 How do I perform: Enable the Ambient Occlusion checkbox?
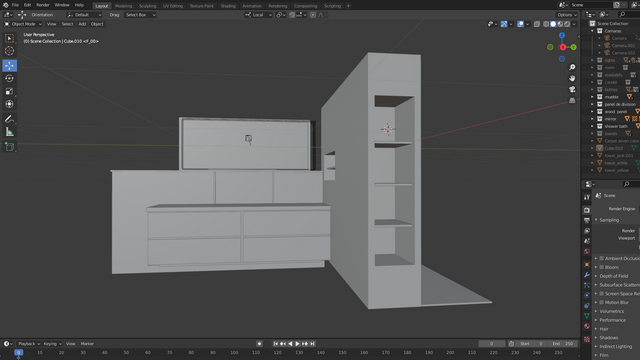(x=602, y=258)
